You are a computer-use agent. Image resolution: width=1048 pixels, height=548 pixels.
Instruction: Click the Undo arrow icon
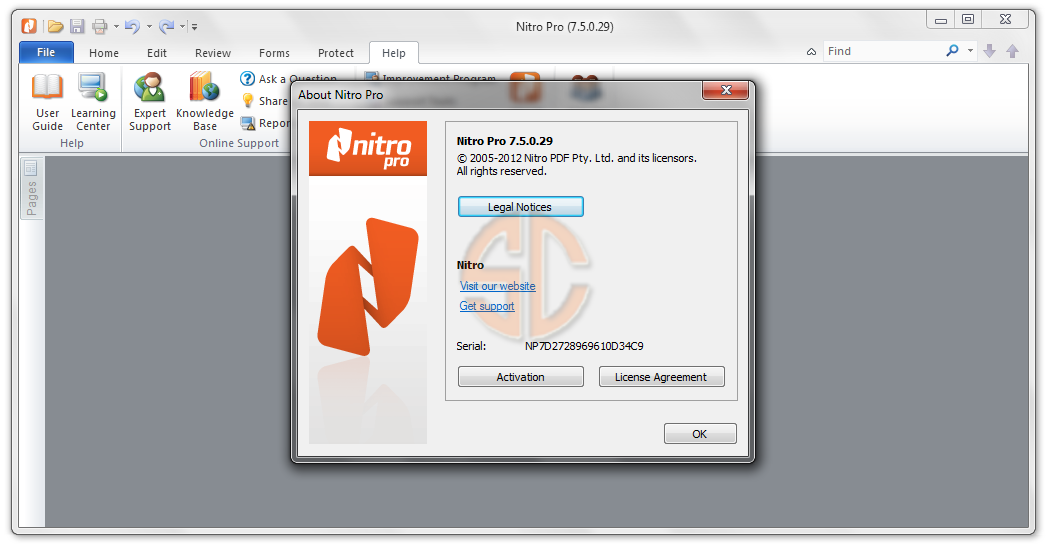click(132, 27)
